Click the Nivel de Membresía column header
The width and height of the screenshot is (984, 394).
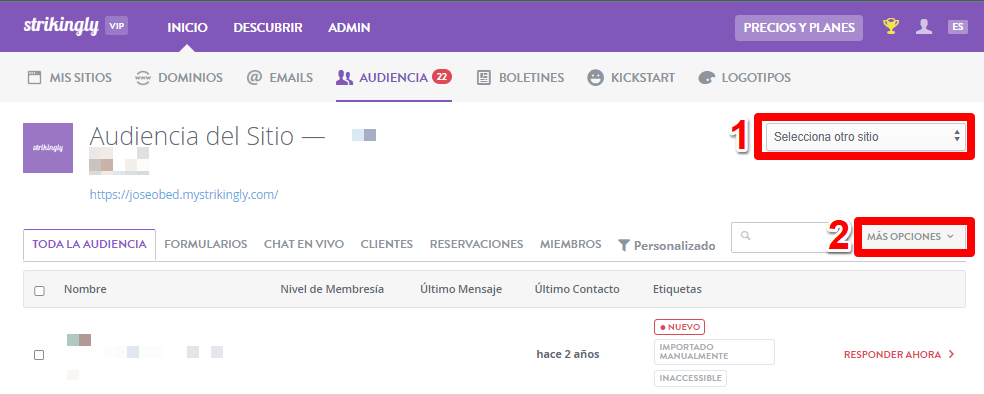pyautogui.click(x=332, y=289)
